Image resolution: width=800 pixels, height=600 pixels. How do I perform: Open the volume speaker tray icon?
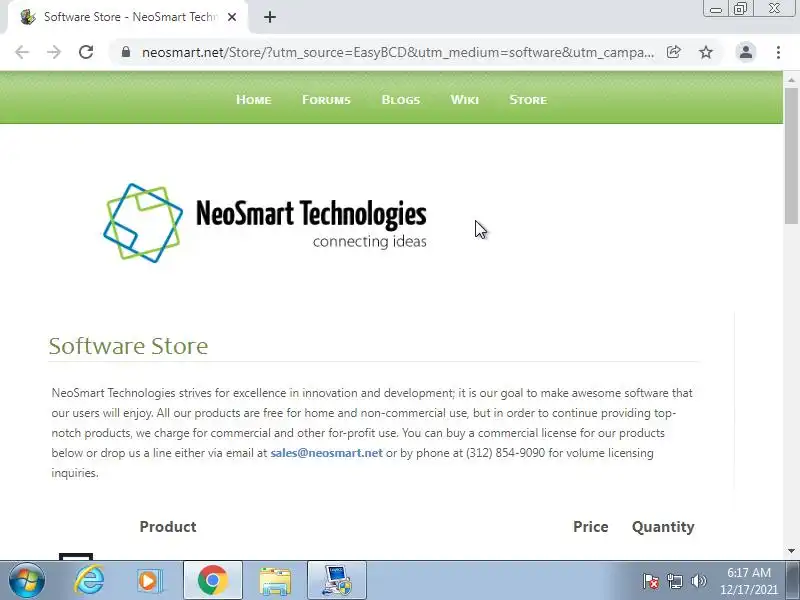click(698, 581)
